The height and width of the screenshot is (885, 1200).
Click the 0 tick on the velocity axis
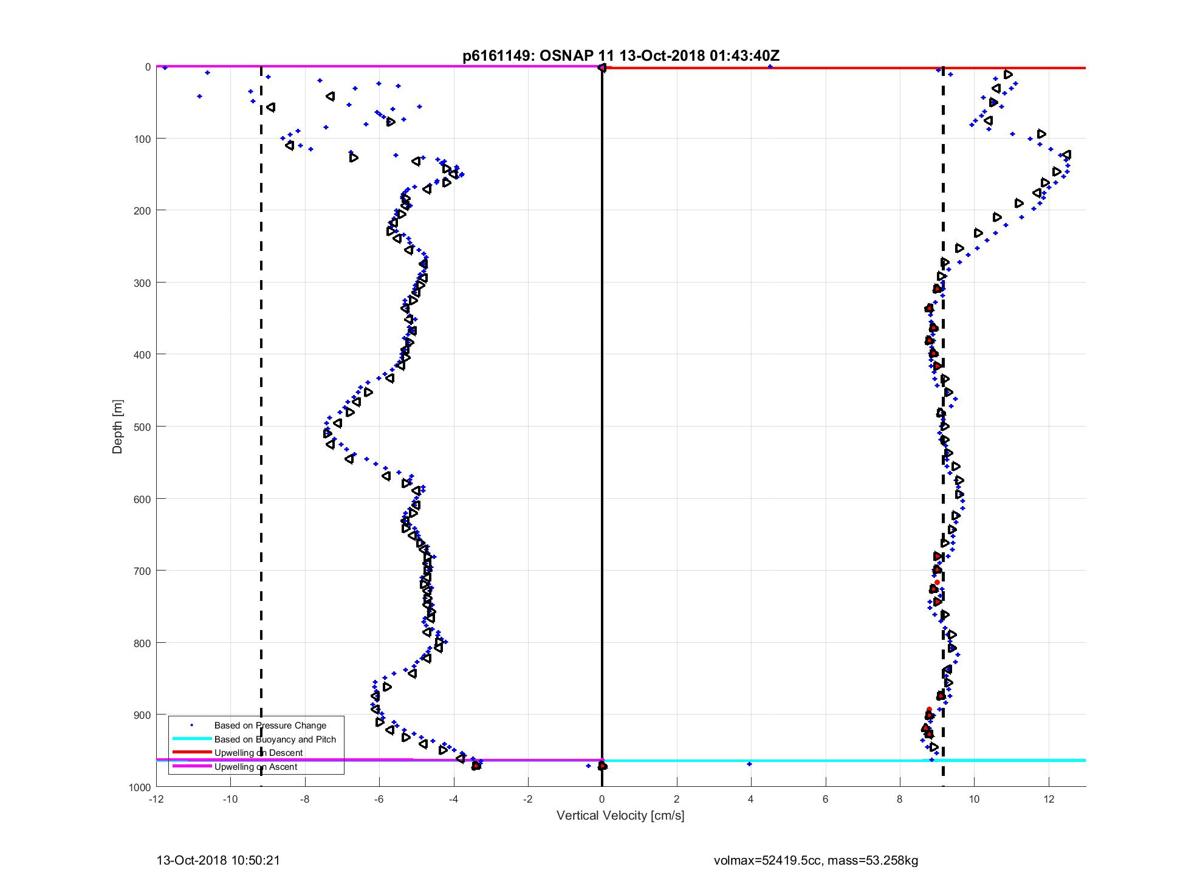click(602, 798)
